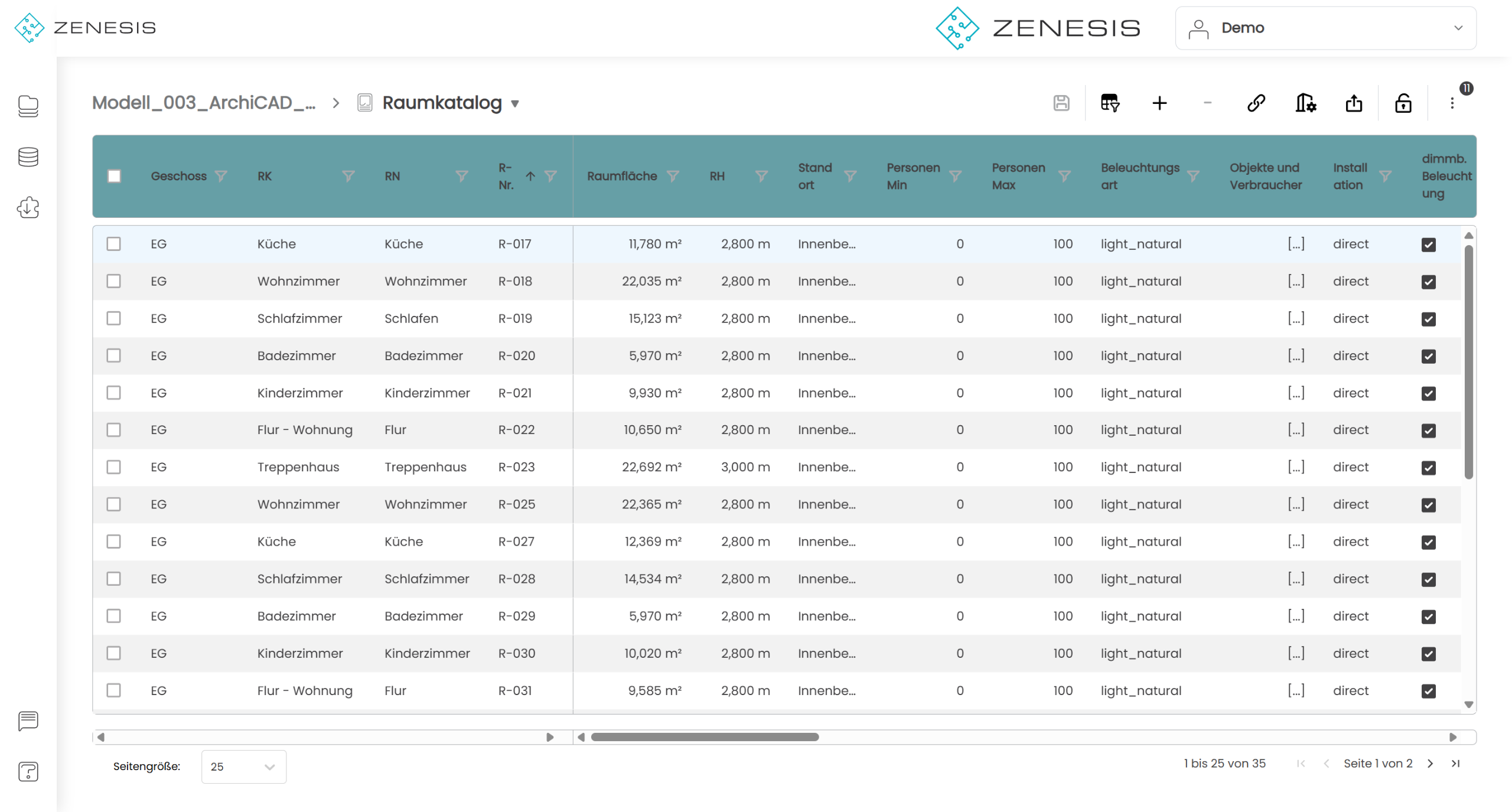Check the header select-all checkbox

click(x=114, y=176)
